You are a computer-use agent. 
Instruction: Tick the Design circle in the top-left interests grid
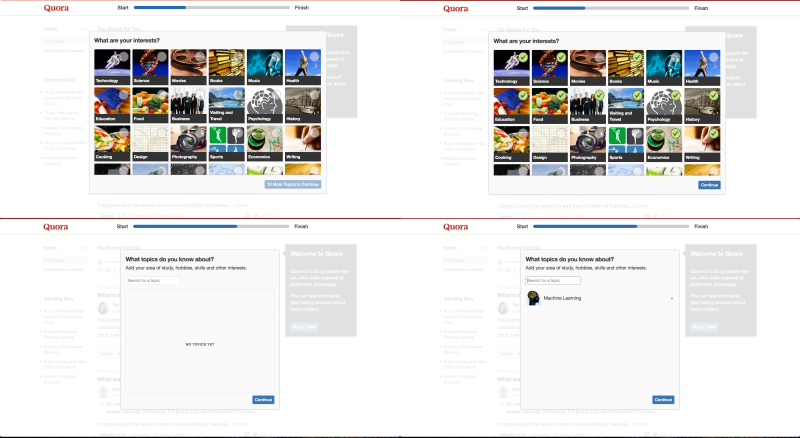point(162,133)
